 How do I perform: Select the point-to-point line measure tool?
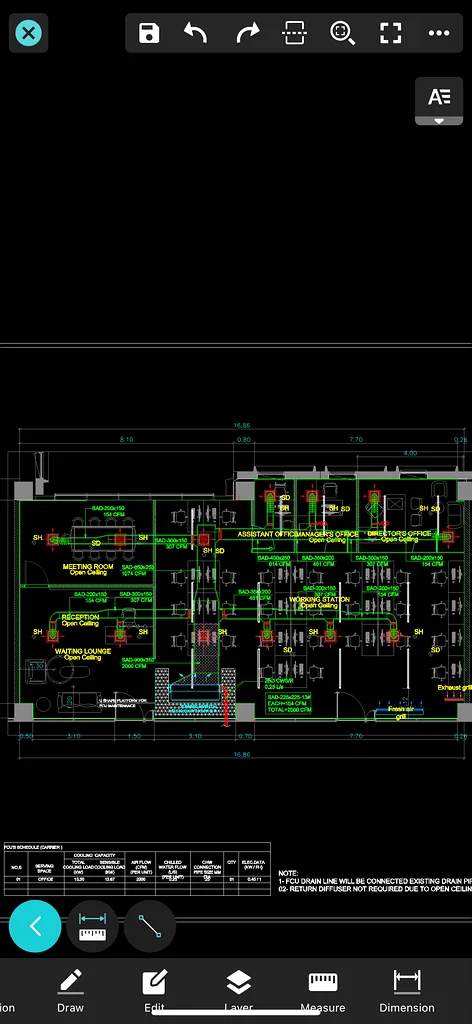[149, 925]
